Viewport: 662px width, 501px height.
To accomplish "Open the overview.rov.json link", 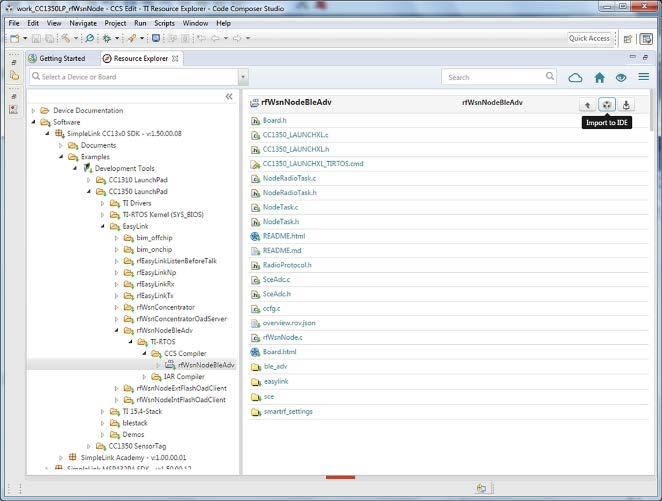I will (x=289, y=323).
